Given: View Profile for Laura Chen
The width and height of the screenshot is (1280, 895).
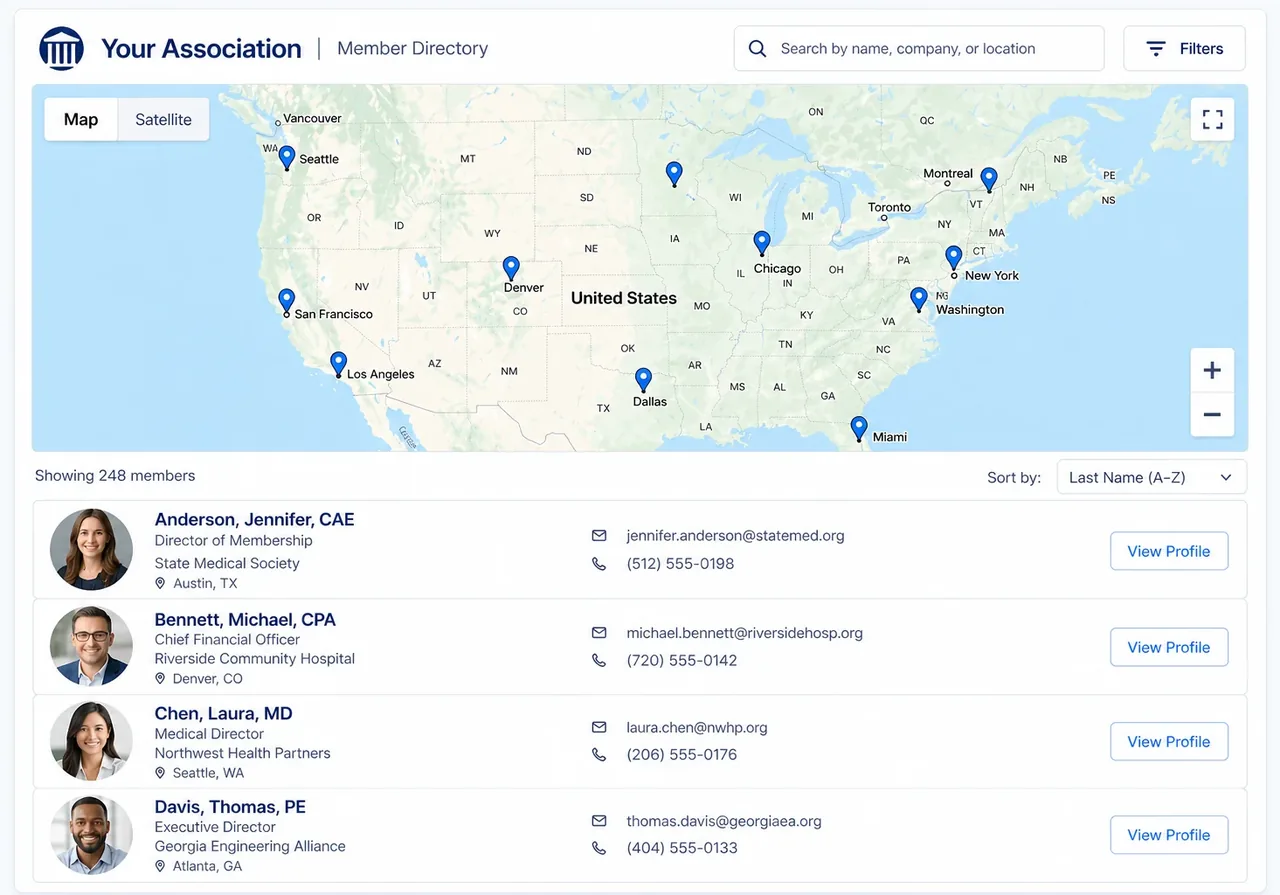Looking at the screenshot, I should (1169, 741).
